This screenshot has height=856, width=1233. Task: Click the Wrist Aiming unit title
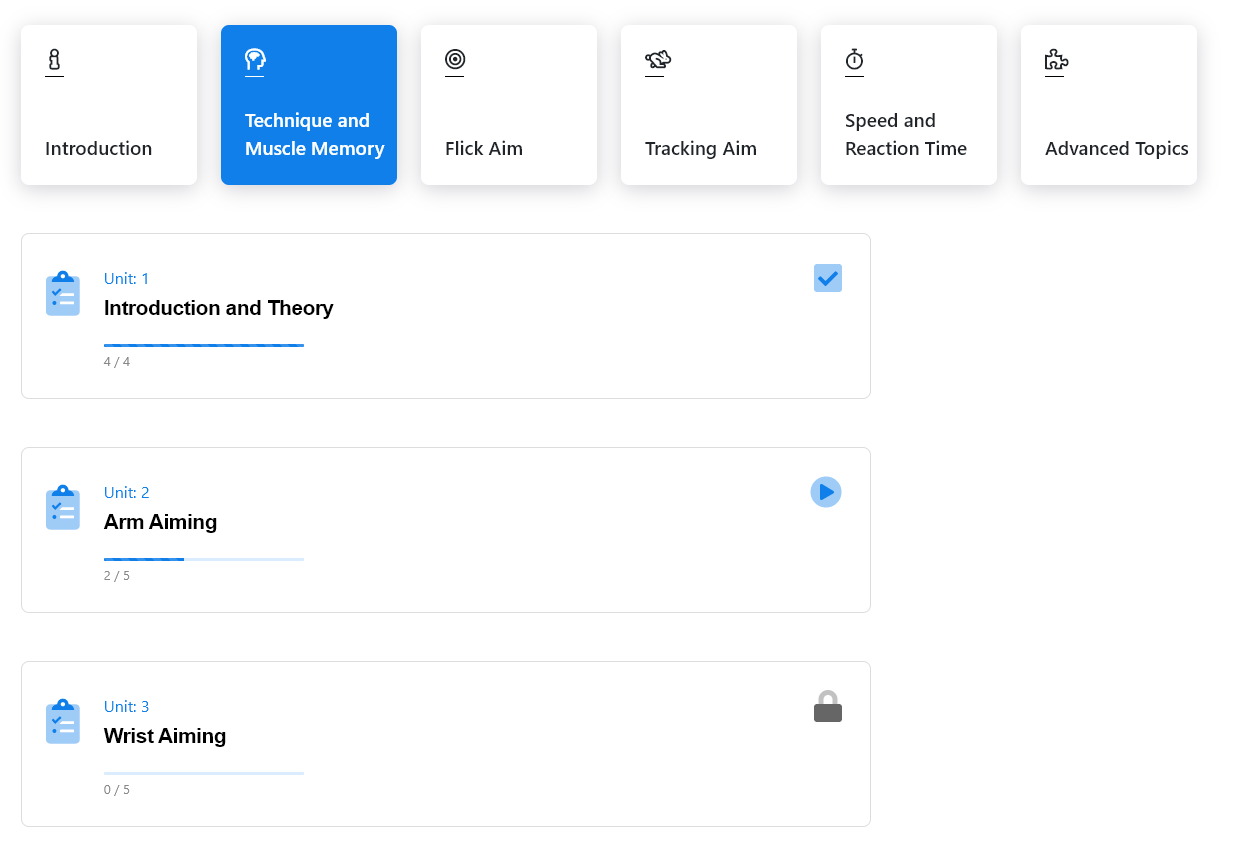click(165, 736)
